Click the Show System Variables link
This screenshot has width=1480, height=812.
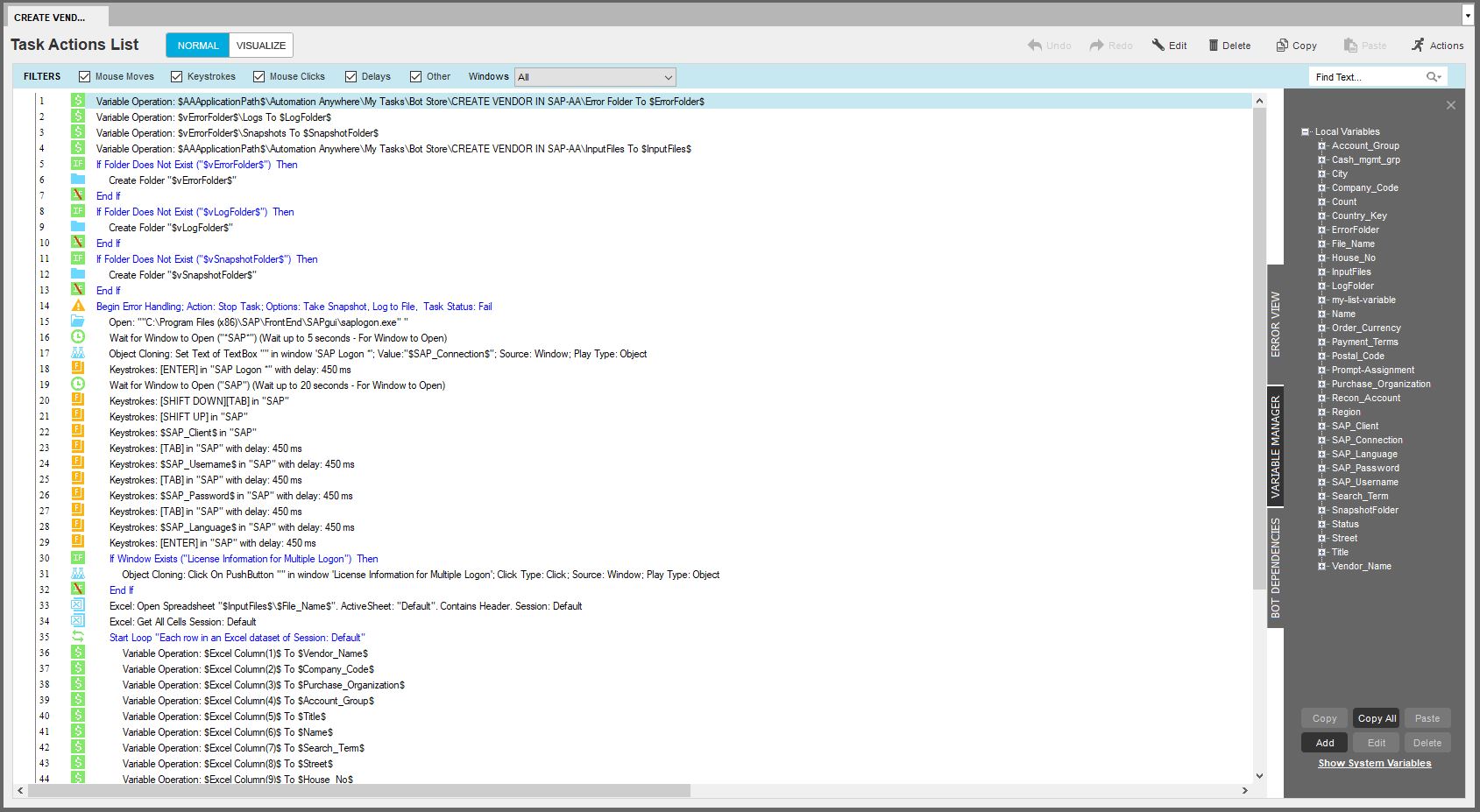tap(1375, 763)
